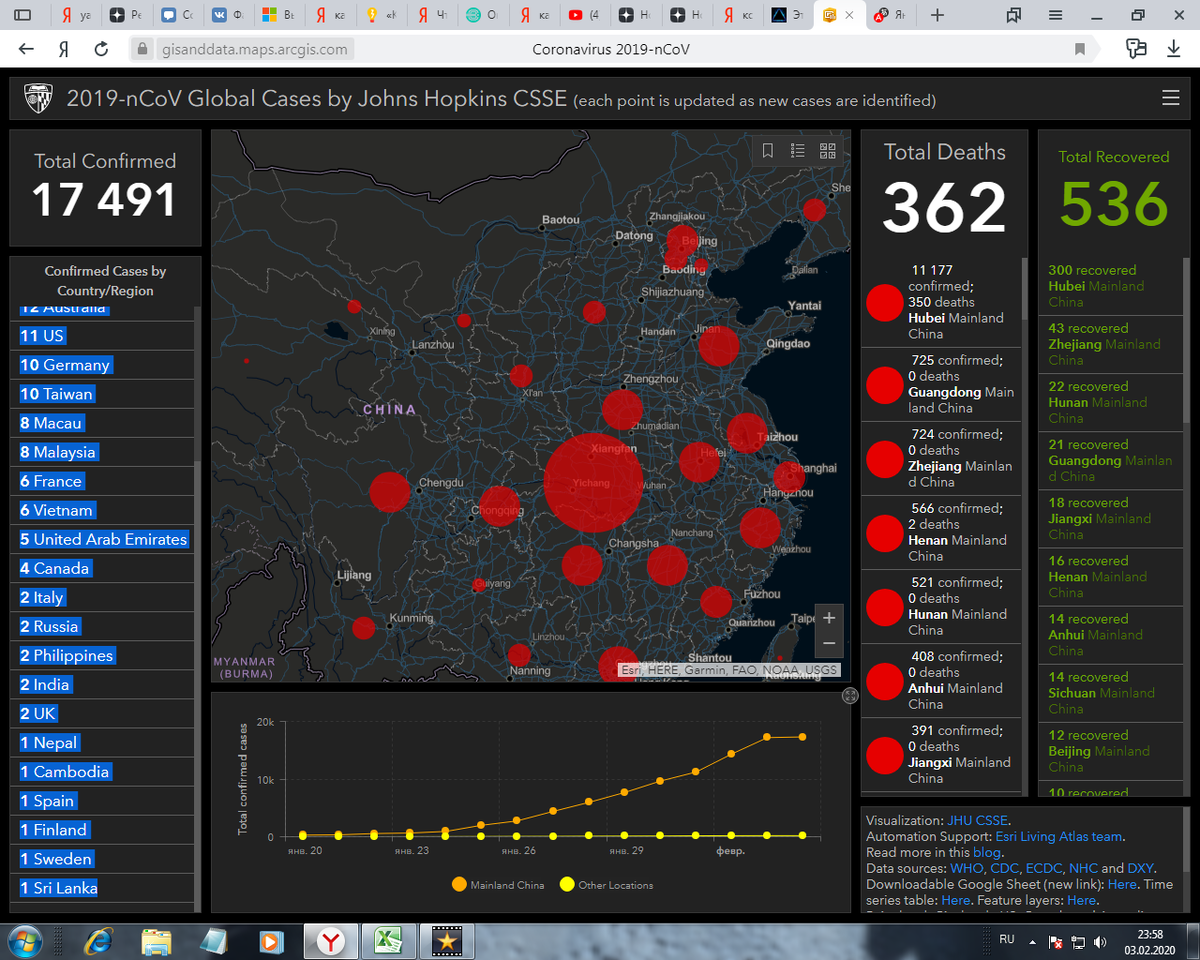The height and width of the screenshot is (960, 1200).
Task: Select '5 United Arab Emirates' row
Action: 102,539
